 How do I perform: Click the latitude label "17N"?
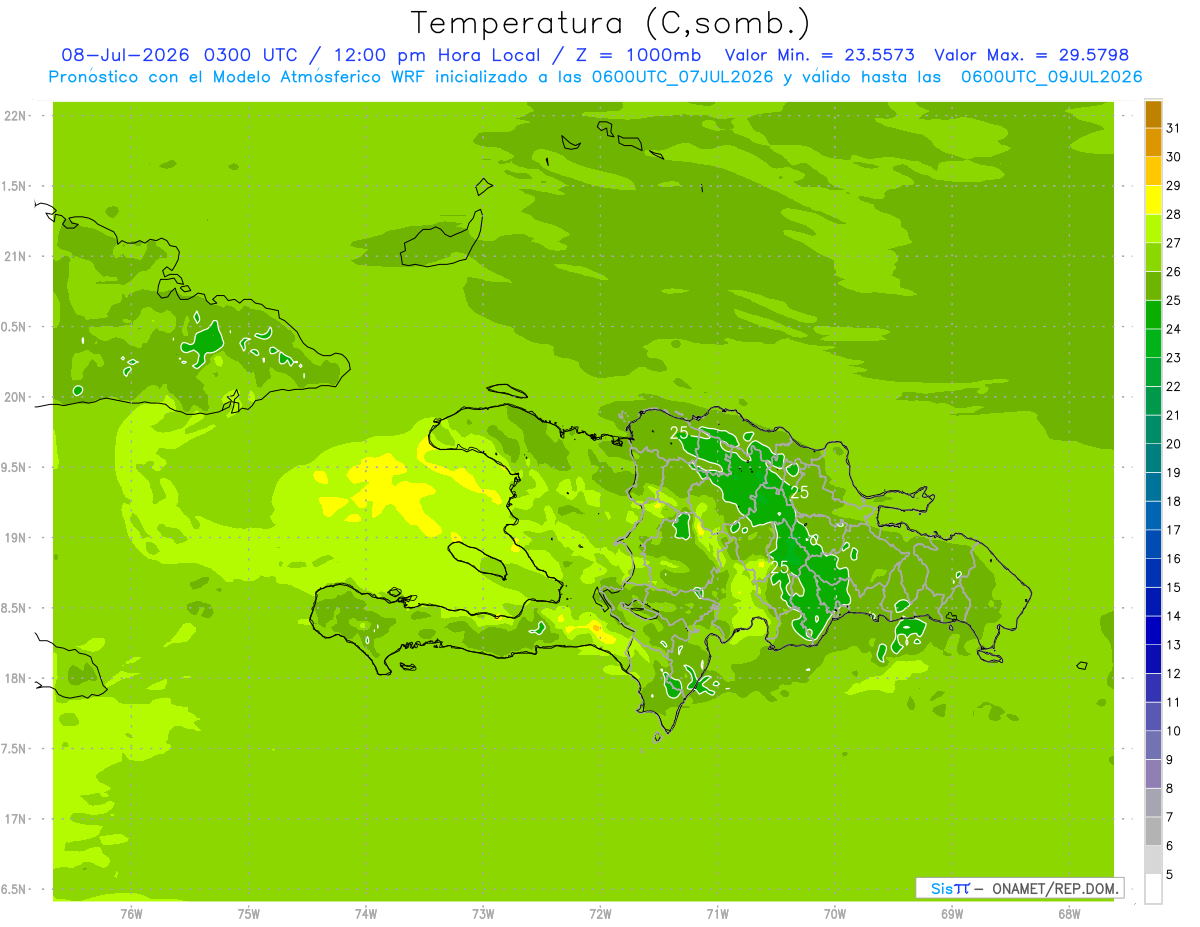16,819
